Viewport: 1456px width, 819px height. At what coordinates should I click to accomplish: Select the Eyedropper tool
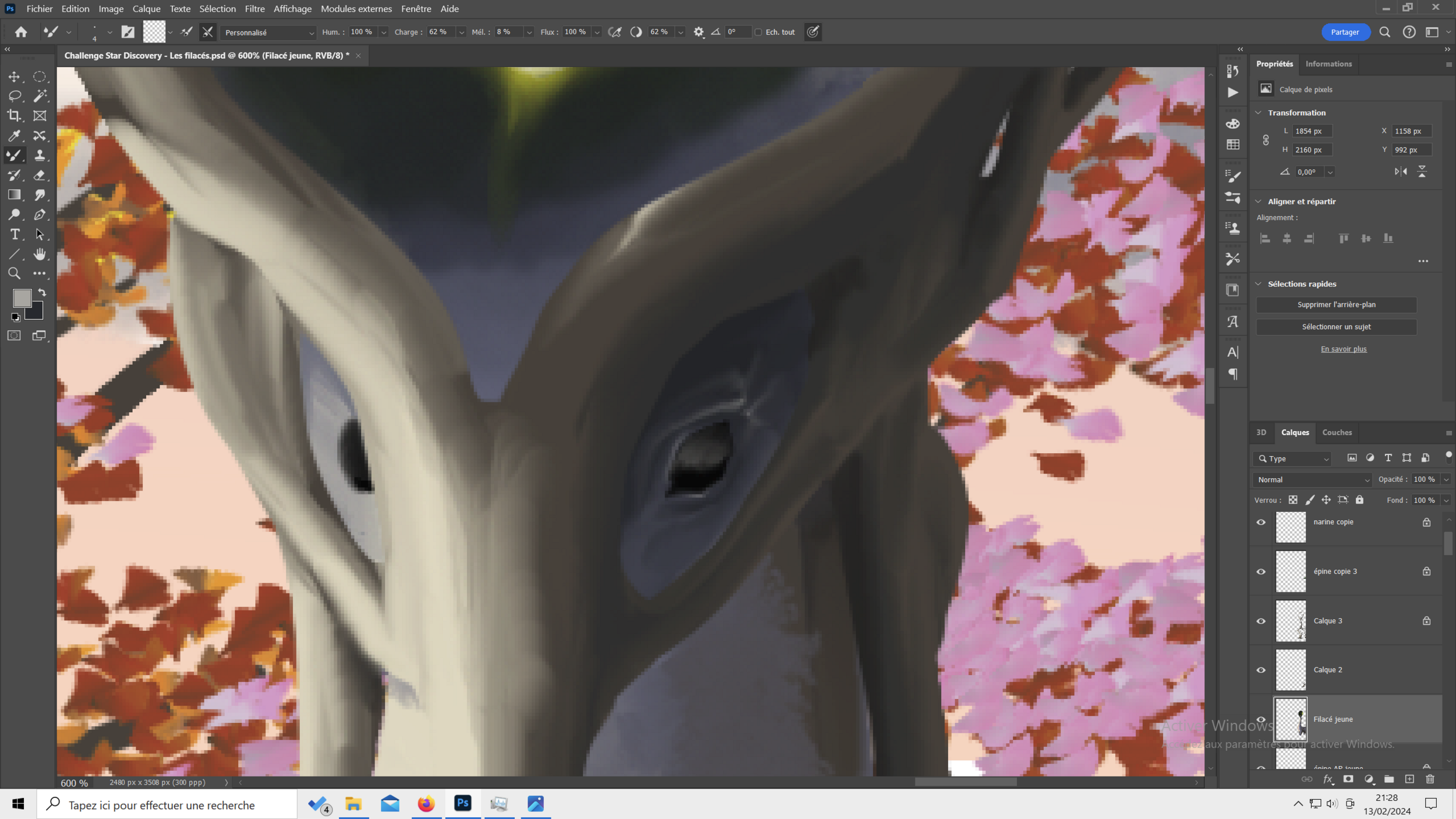(x=14, y=136)
